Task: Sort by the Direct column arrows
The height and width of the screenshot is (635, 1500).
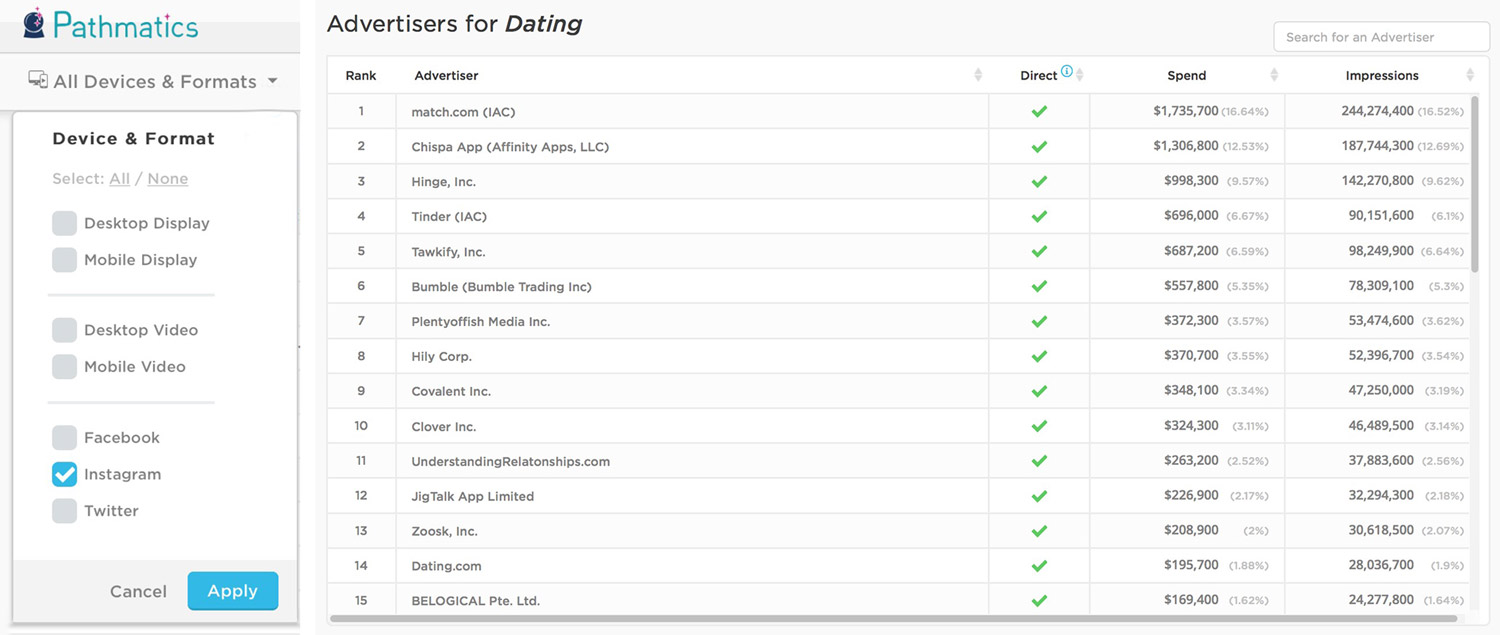Action: click(x=1079, y=76)
